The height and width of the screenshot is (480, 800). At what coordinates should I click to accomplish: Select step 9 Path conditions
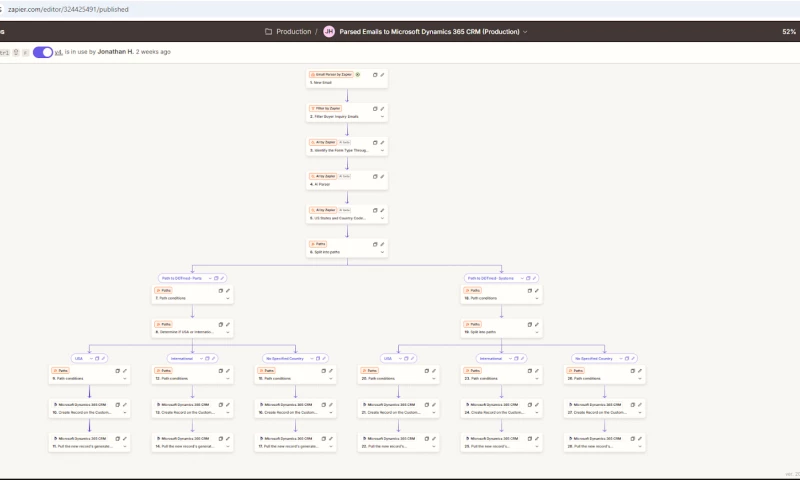click(x=89, y=375)
